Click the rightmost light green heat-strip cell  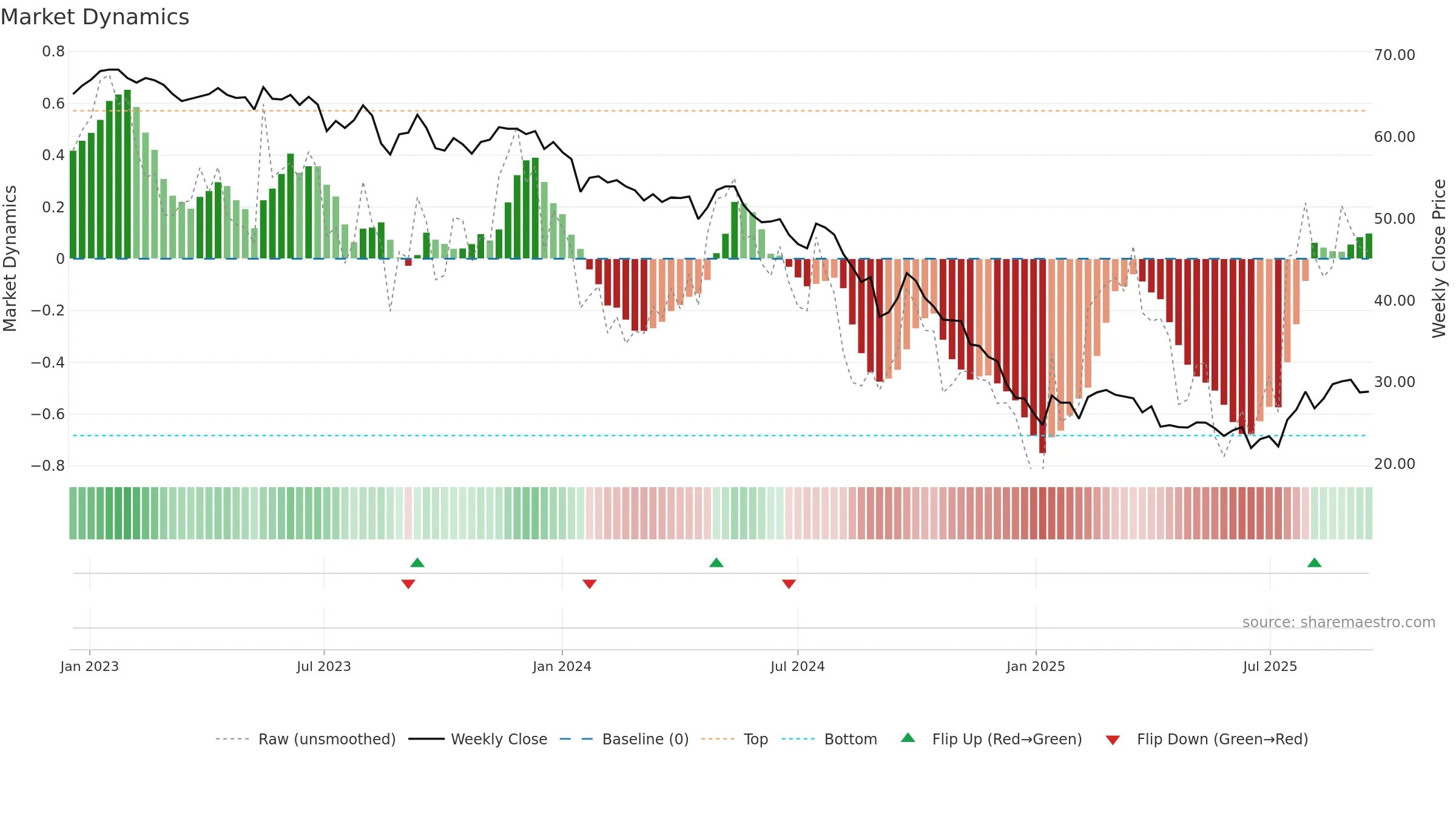[x=1369, y=513]
